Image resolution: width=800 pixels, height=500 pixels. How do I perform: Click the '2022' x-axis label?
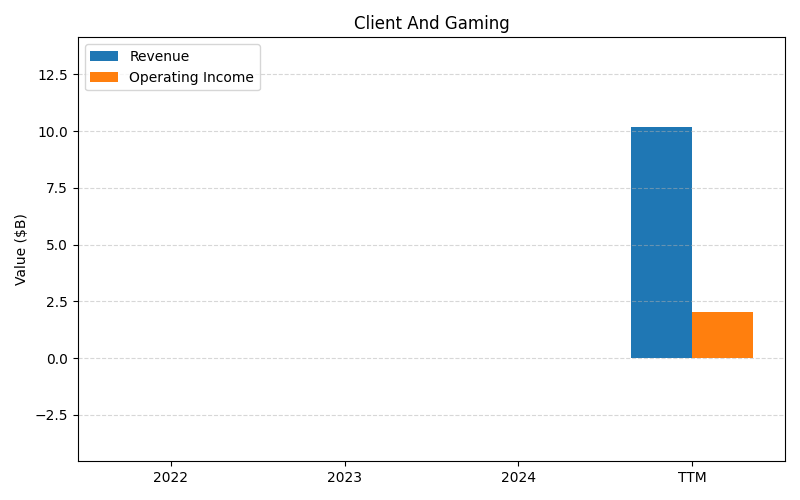click(170, 478)
